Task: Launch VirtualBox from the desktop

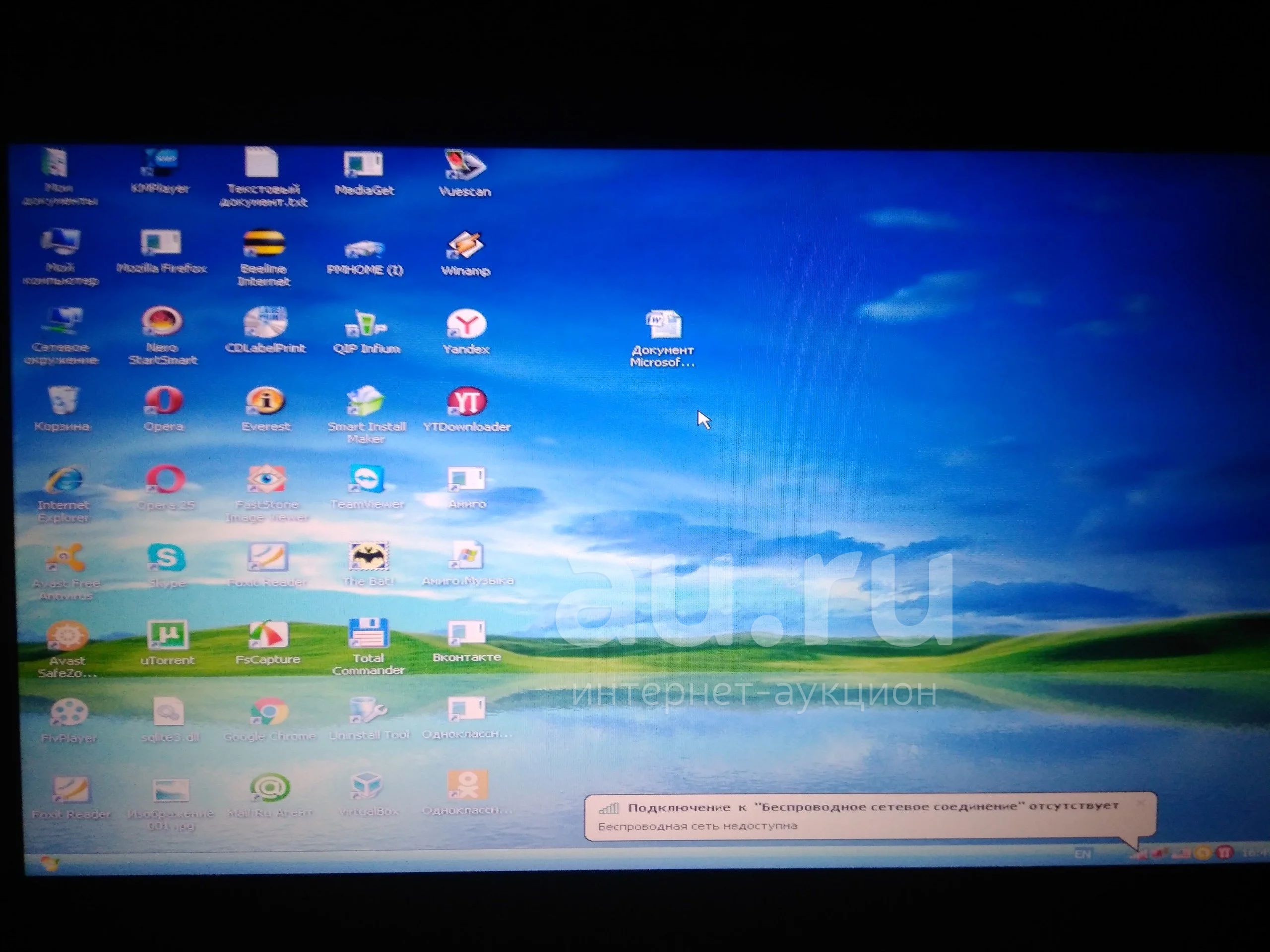Action: (368, 794)
